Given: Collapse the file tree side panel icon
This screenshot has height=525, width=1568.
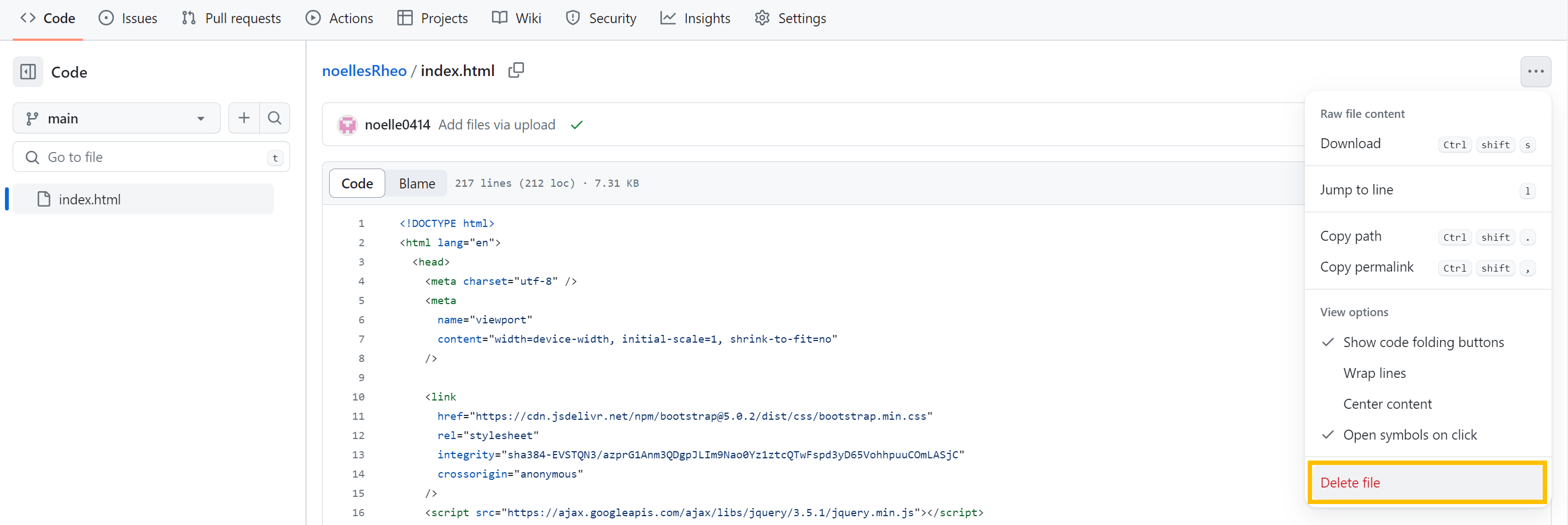Looking at the screenshot, I should (28, 72).
